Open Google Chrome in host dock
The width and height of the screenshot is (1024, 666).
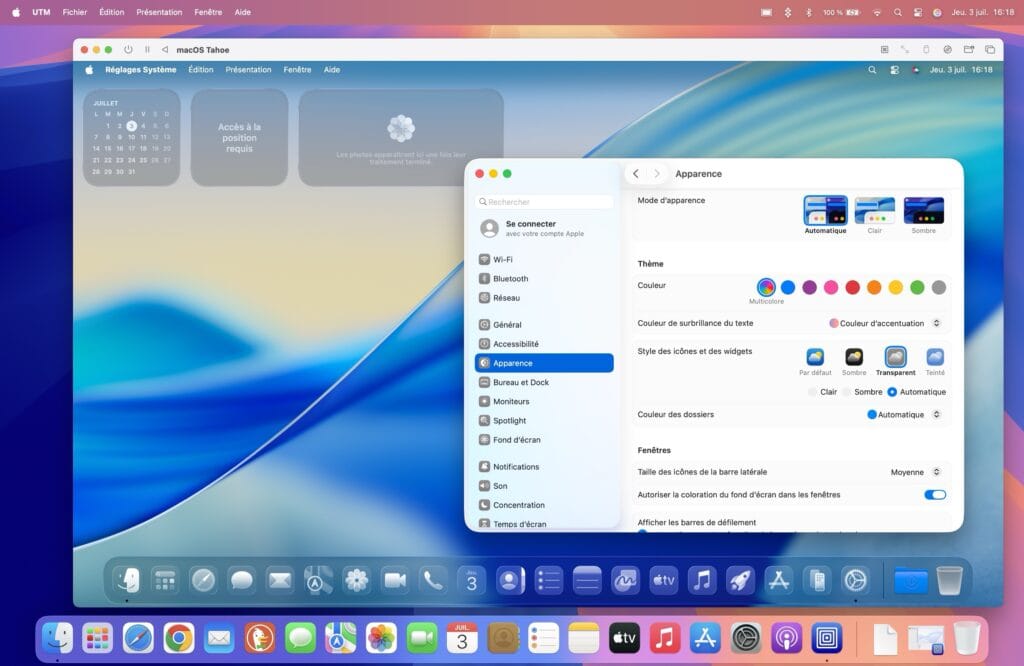pos(178,638)
